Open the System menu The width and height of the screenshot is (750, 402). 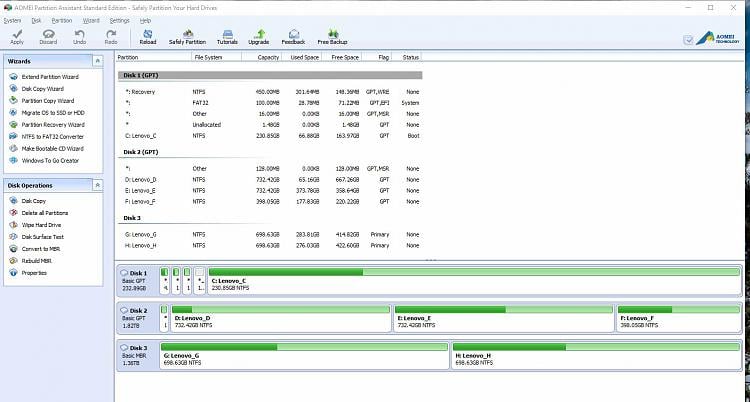click(x=12, y=21)
